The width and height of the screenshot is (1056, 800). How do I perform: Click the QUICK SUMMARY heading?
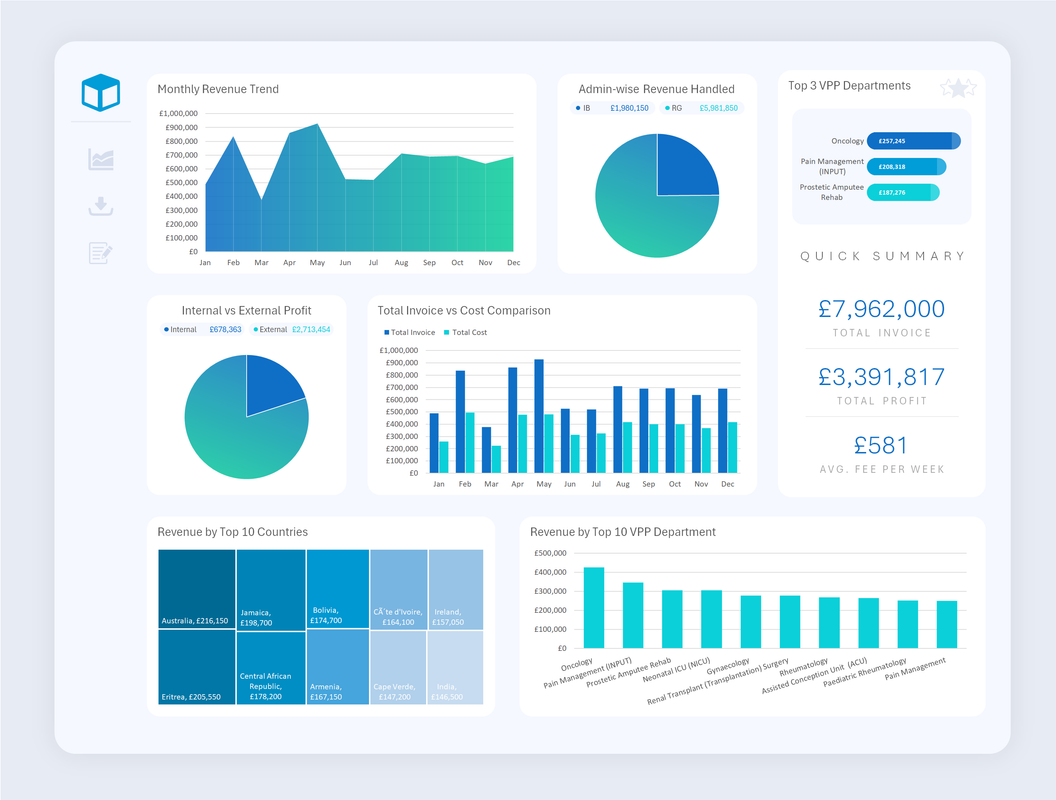point(882,256)
